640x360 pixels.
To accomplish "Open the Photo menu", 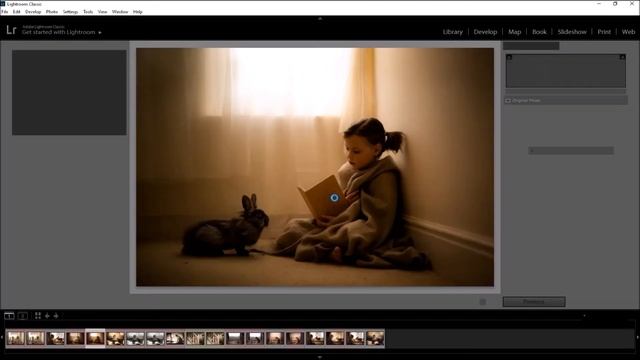I will (x=52, y=12).
